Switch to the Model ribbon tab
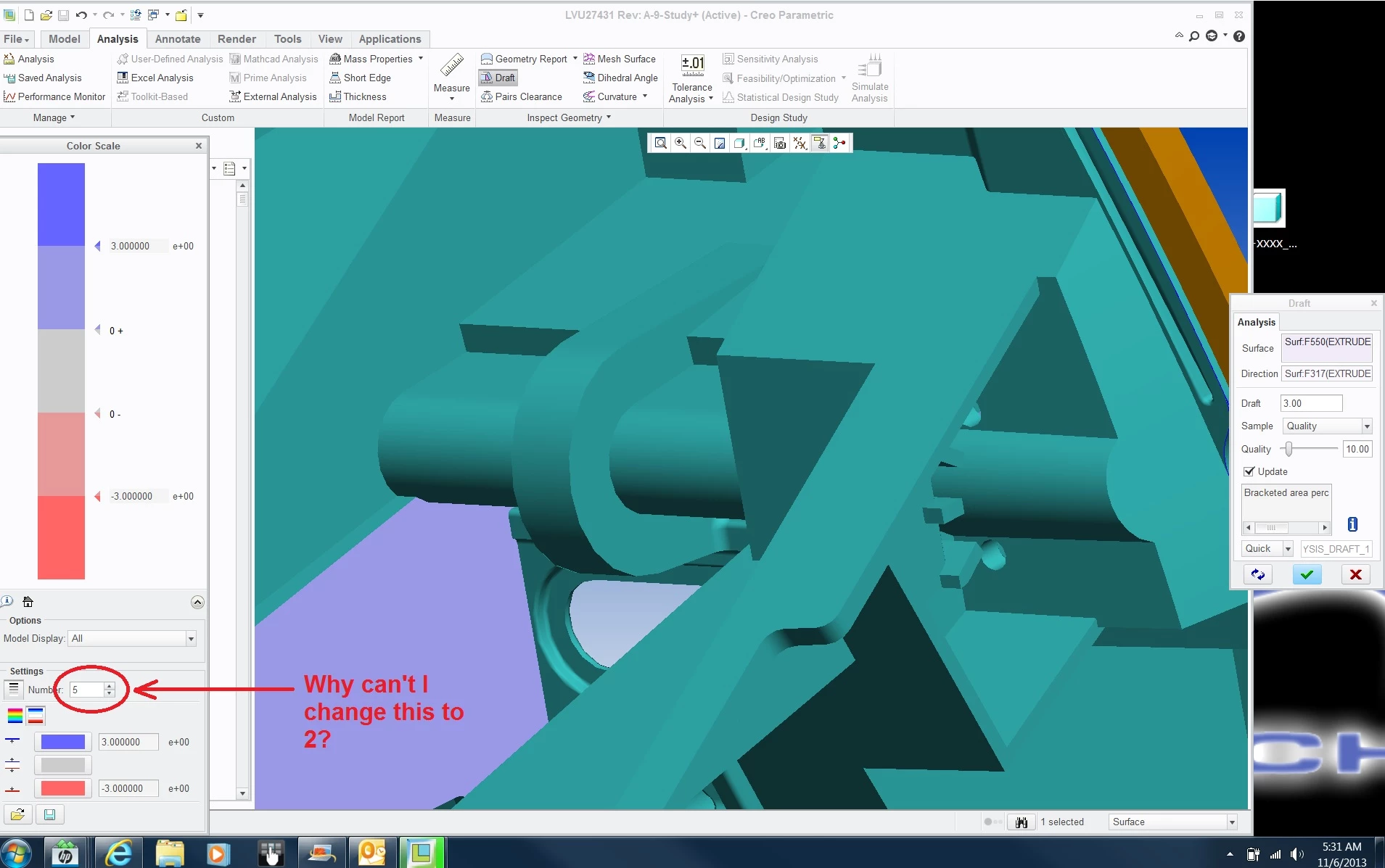The image size is (1385, 868). coord(65,38)
